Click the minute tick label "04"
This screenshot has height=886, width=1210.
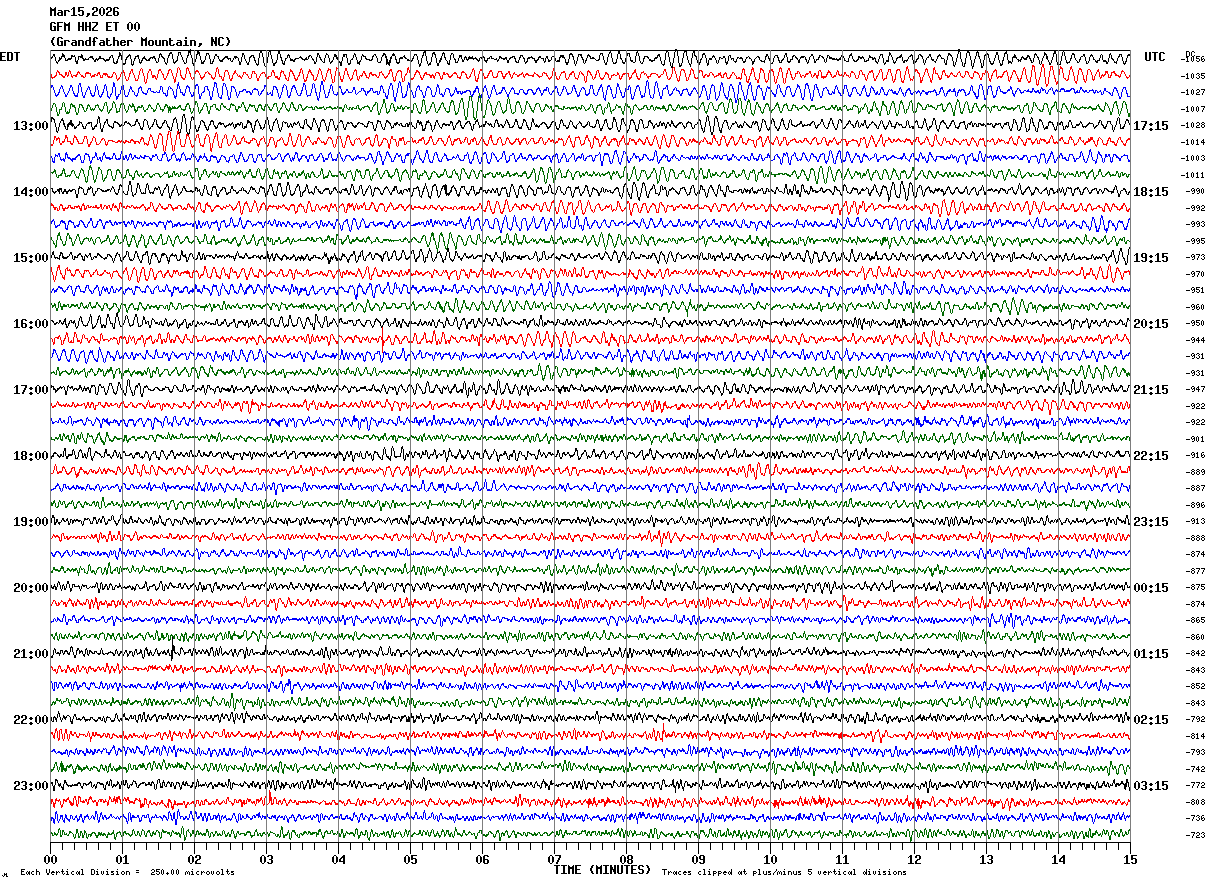pyautogui.click(x=338, y=859)
